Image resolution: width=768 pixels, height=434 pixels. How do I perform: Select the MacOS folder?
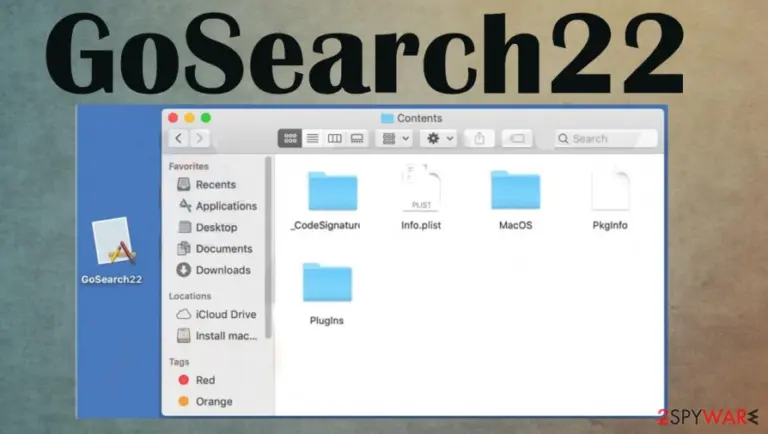pos(515,190)
